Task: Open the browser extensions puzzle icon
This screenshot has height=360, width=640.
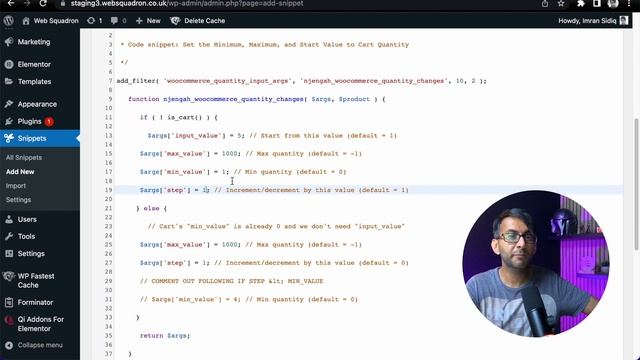Action: click(x=581, y=4)
